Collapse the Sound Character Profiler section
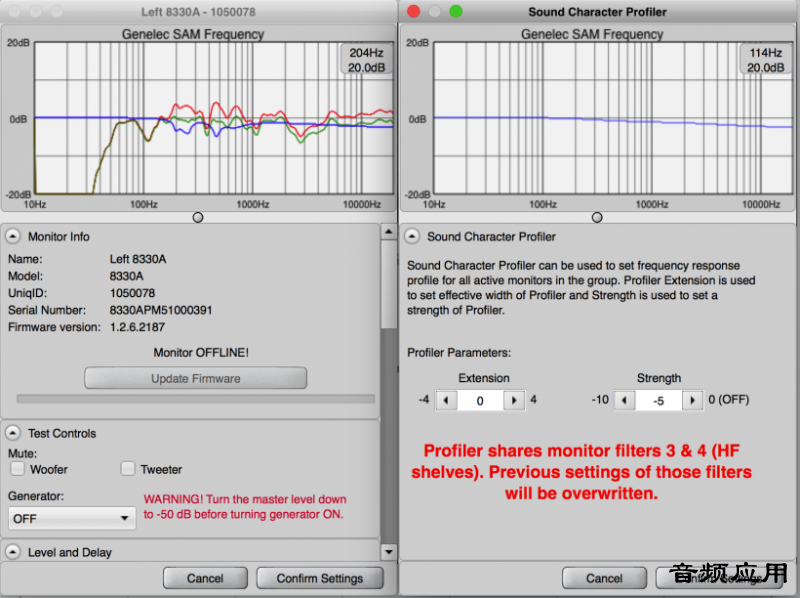This screenshot has width=800, height=598. 412,236
